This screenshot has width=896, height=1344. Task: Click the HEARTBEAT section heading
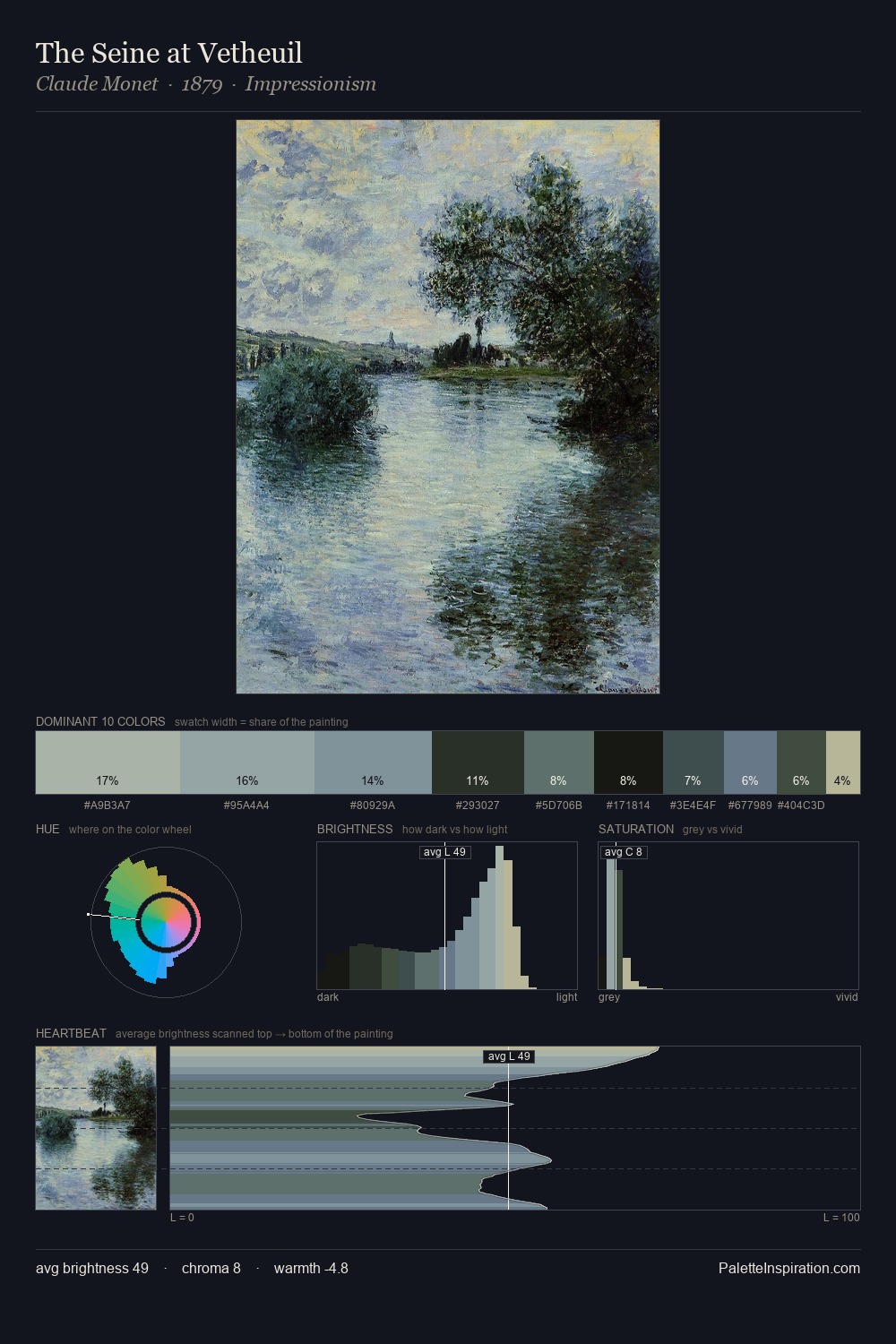click(71, 1033)
